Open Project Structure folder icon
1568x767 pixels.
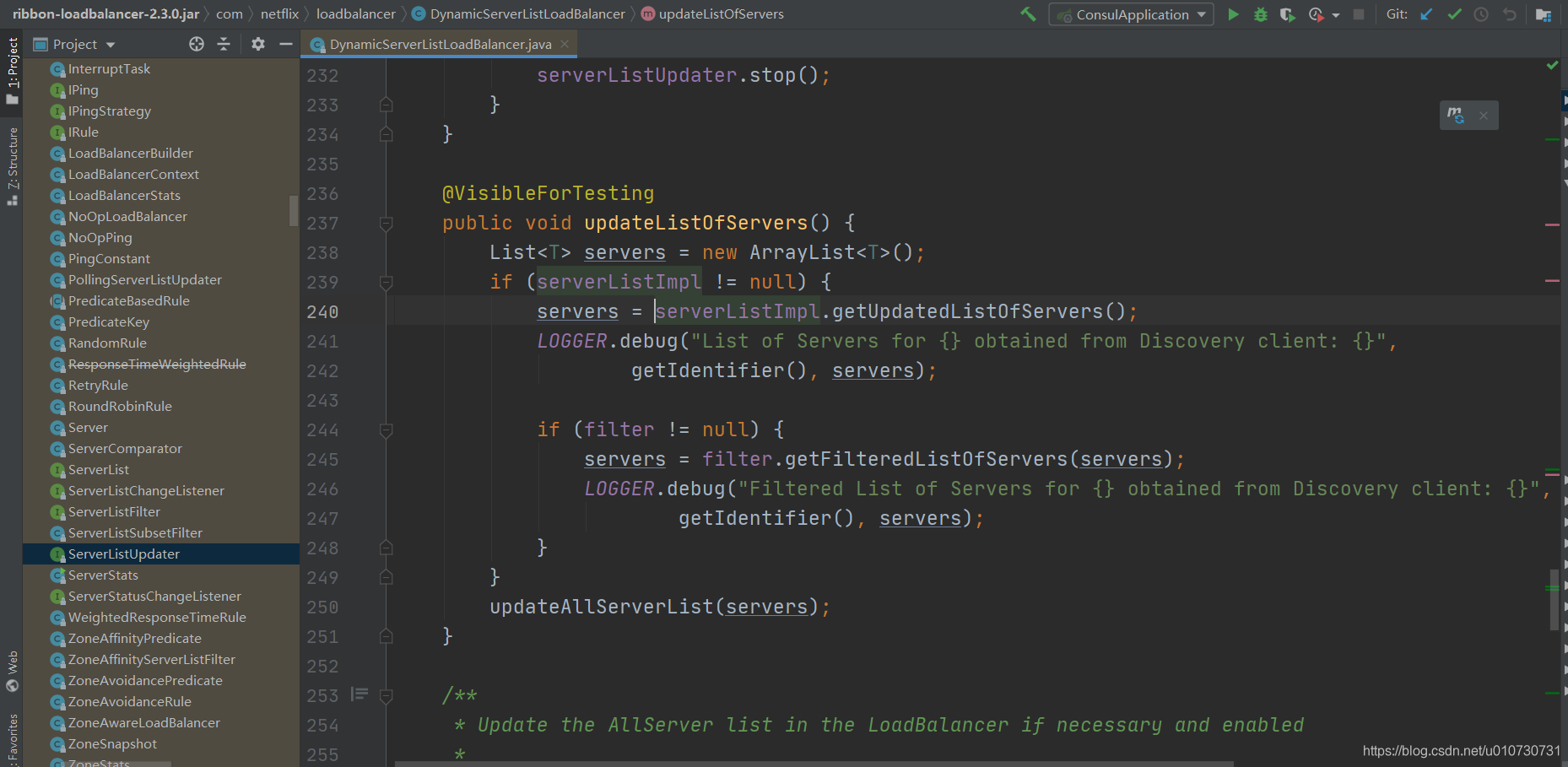1544,14
